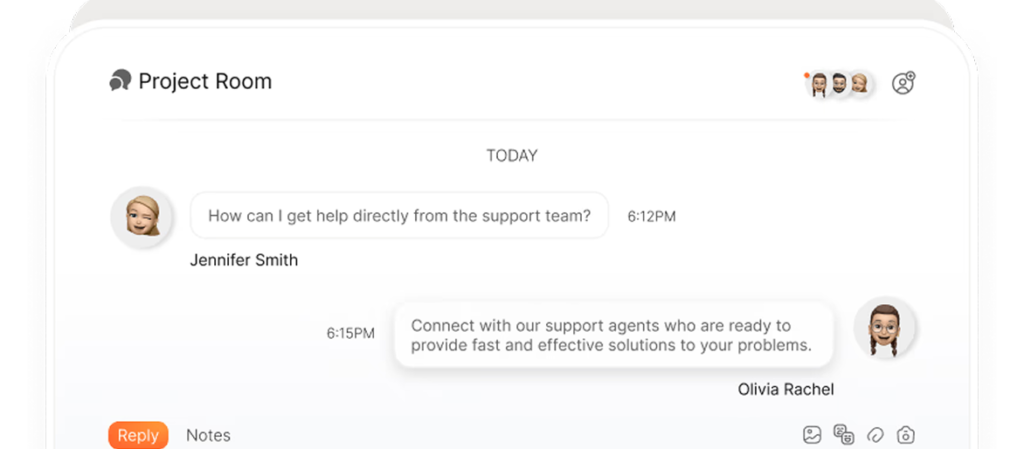1024x449 pixels.
Task: Click the Project Room title
Action: tap(205, 81)
